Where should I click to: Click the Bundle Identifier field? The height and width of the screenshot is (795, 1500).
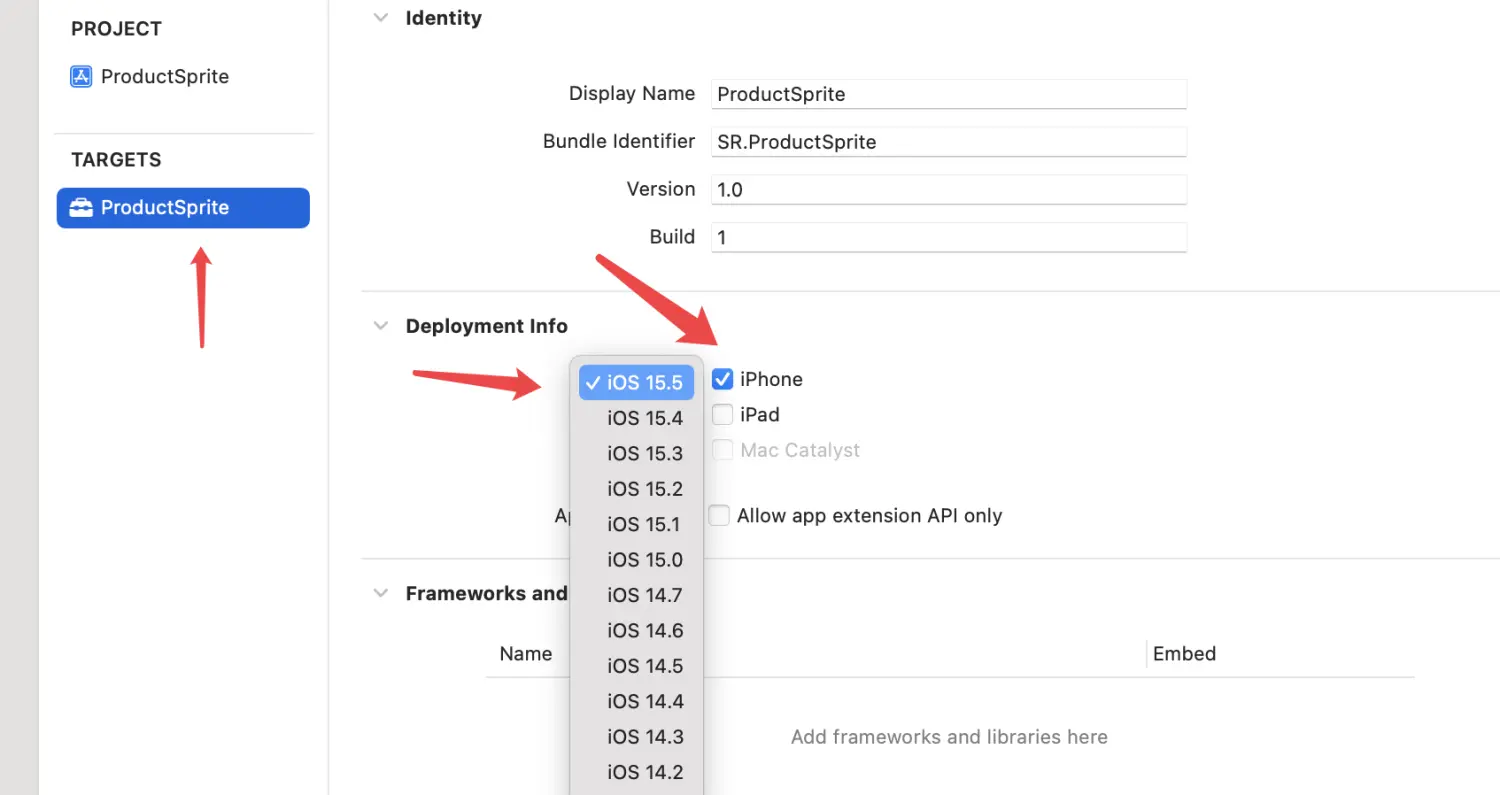pyautogui.click(x=948, y=142)
